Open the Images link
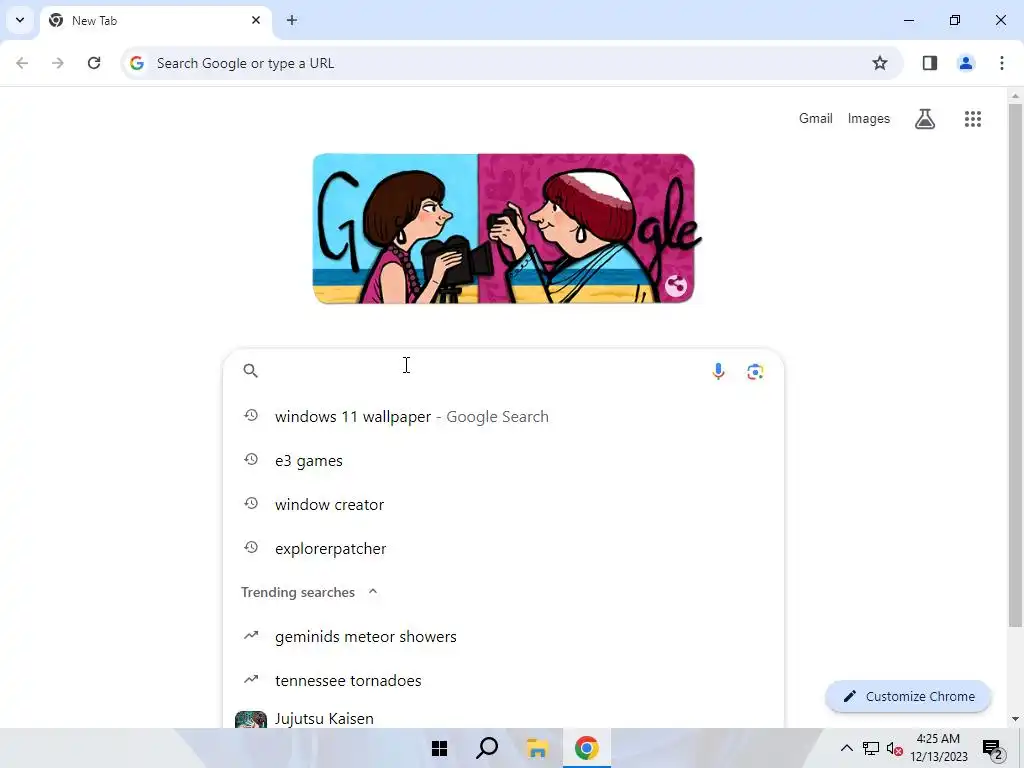 tap(869, 118)
